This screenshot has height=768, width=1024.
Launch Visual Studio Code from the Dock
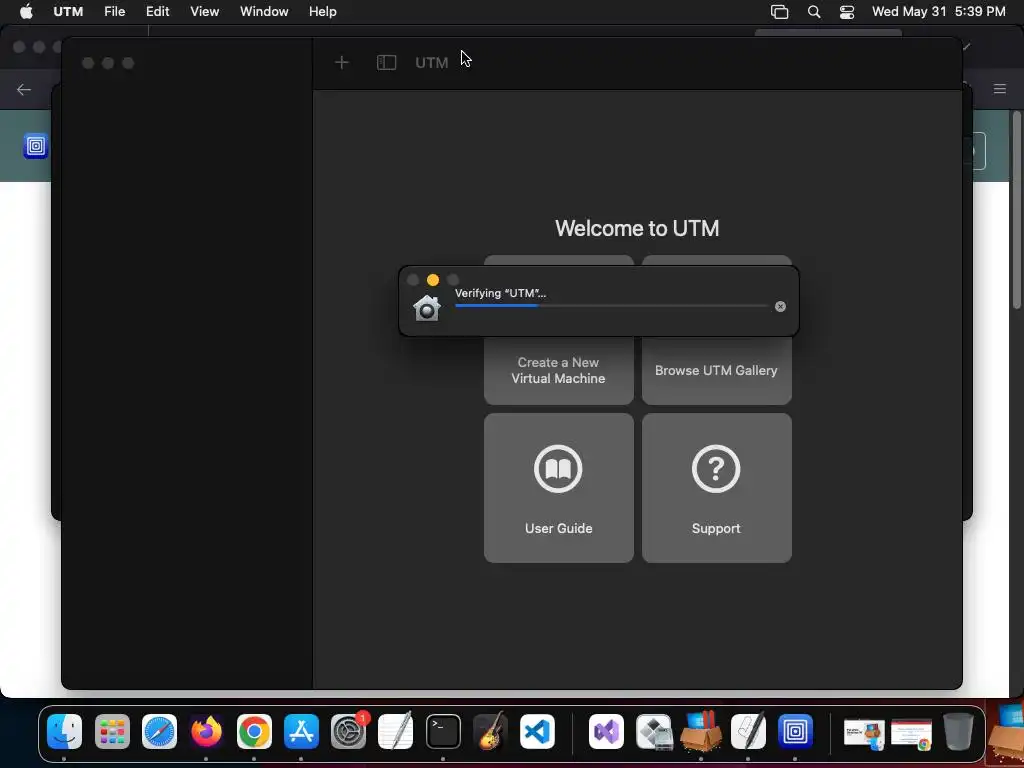537,731
